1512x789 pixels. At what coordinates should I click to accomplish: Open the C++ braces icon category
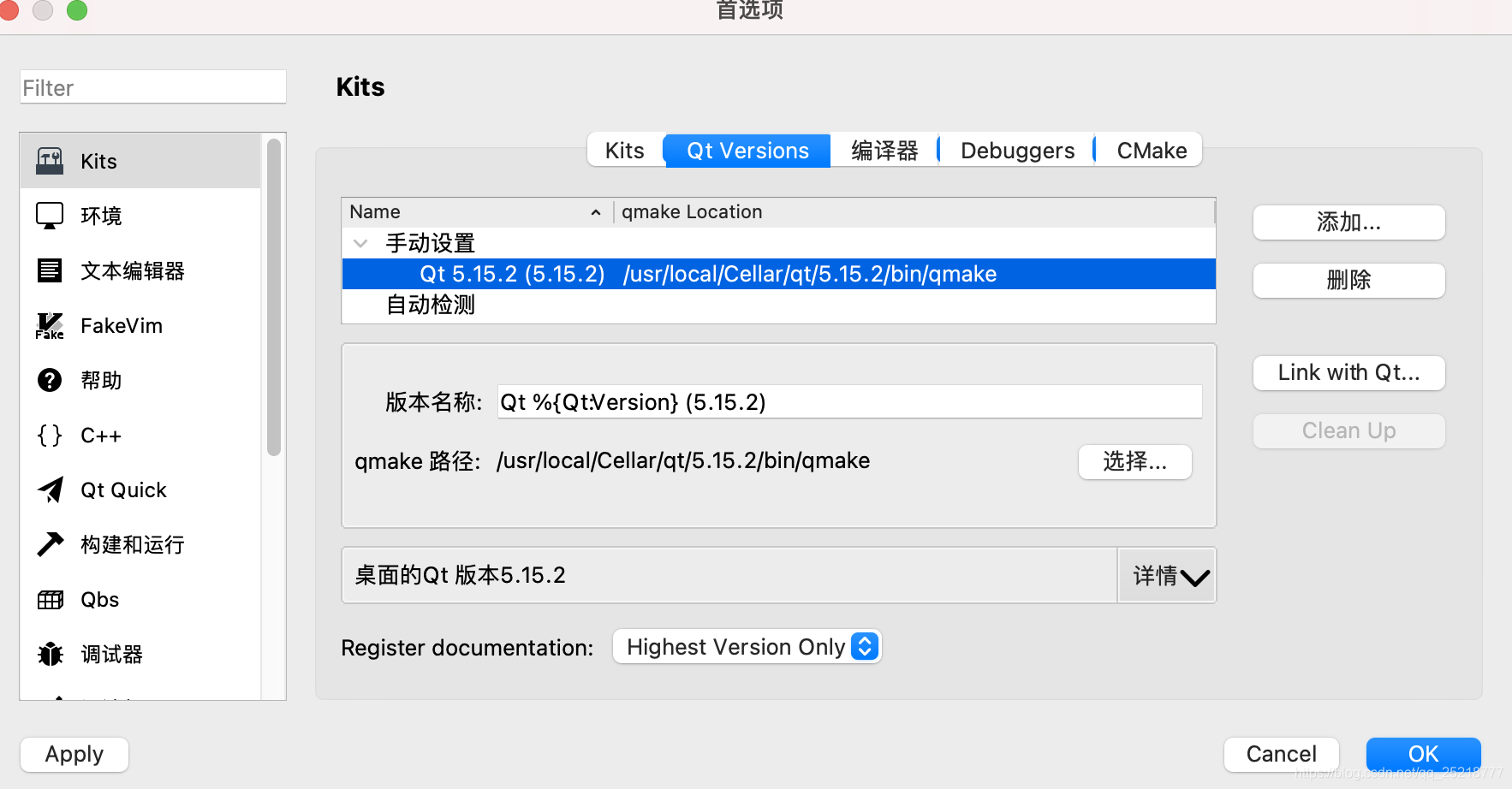point(50,435)
